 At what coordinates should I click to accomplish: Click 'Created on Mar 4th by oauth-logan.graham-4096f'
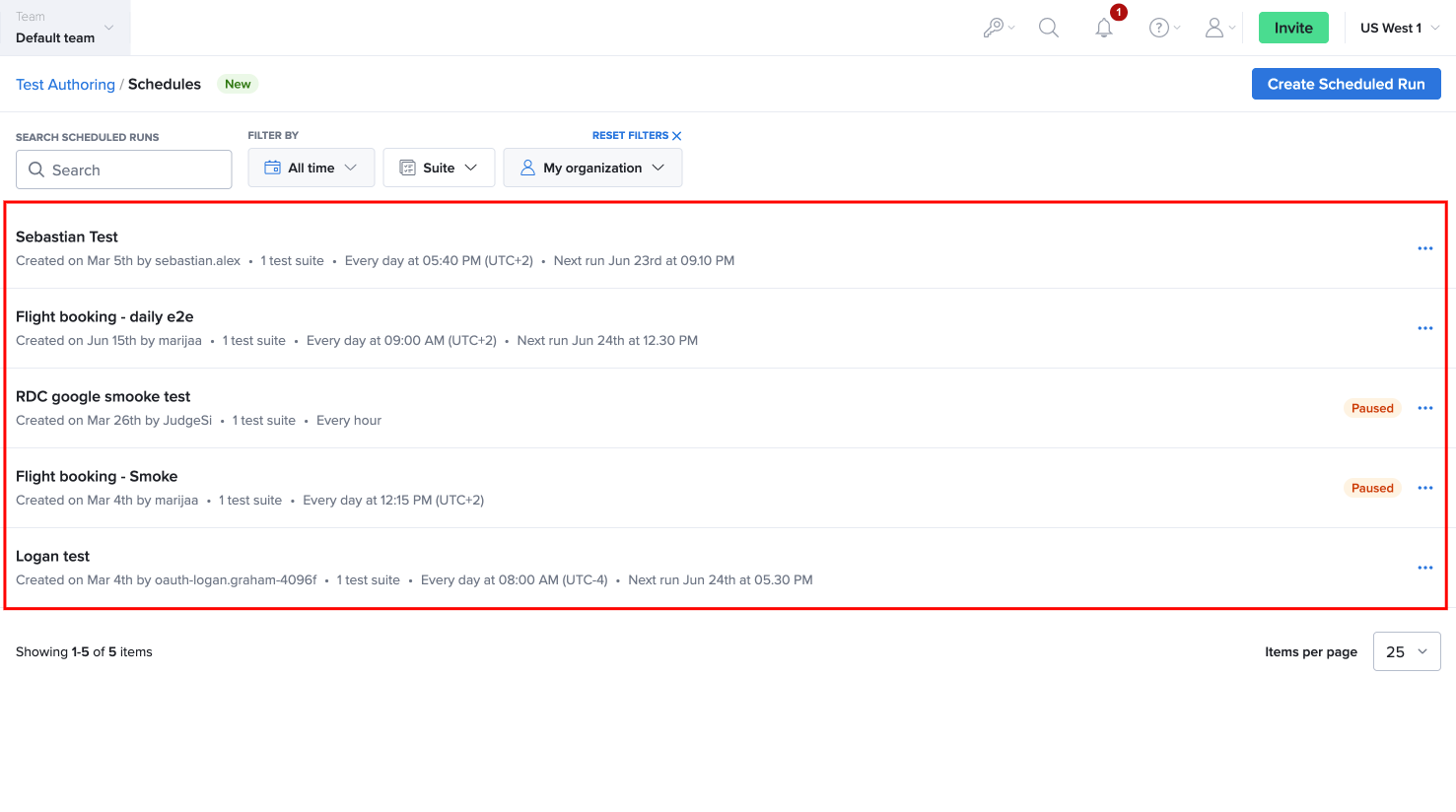click(x=167, y=580)
